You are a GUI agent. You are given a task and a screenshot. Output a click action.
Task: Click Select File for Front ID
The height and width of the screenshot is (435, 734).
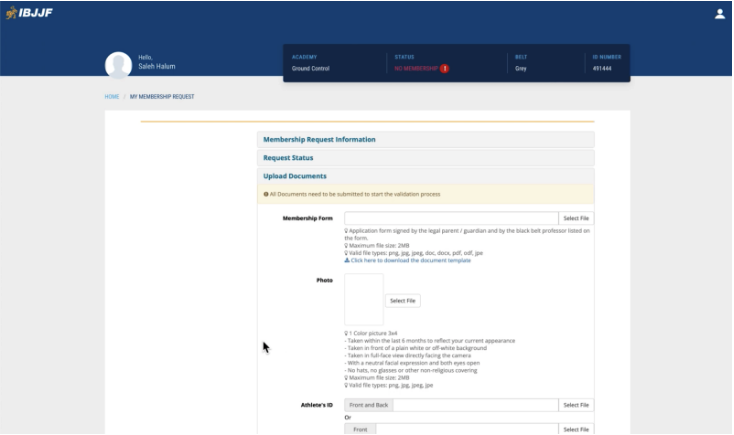coord(576,429)
